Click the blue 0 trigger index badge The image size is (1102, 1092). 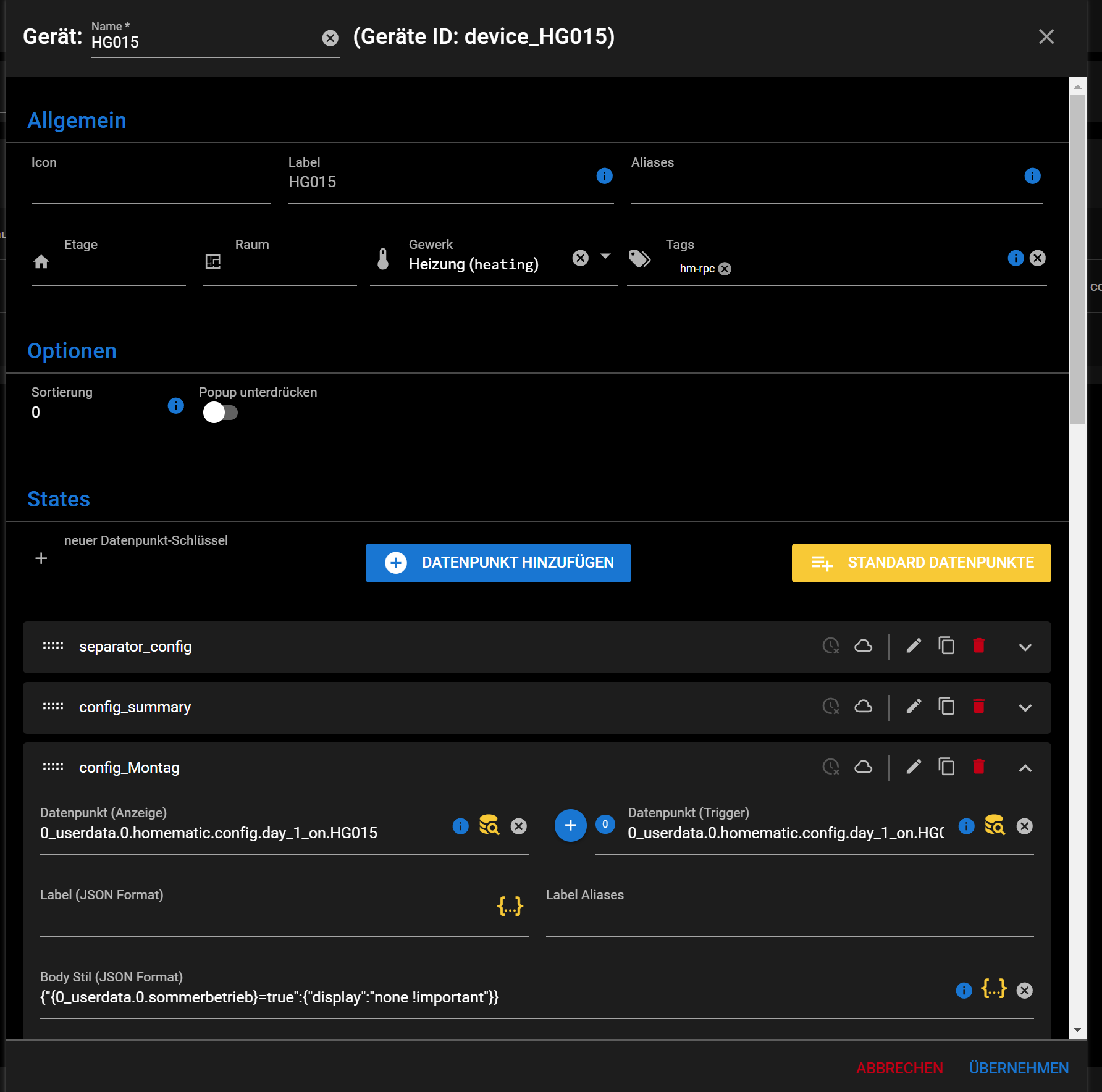click(605, 824)
